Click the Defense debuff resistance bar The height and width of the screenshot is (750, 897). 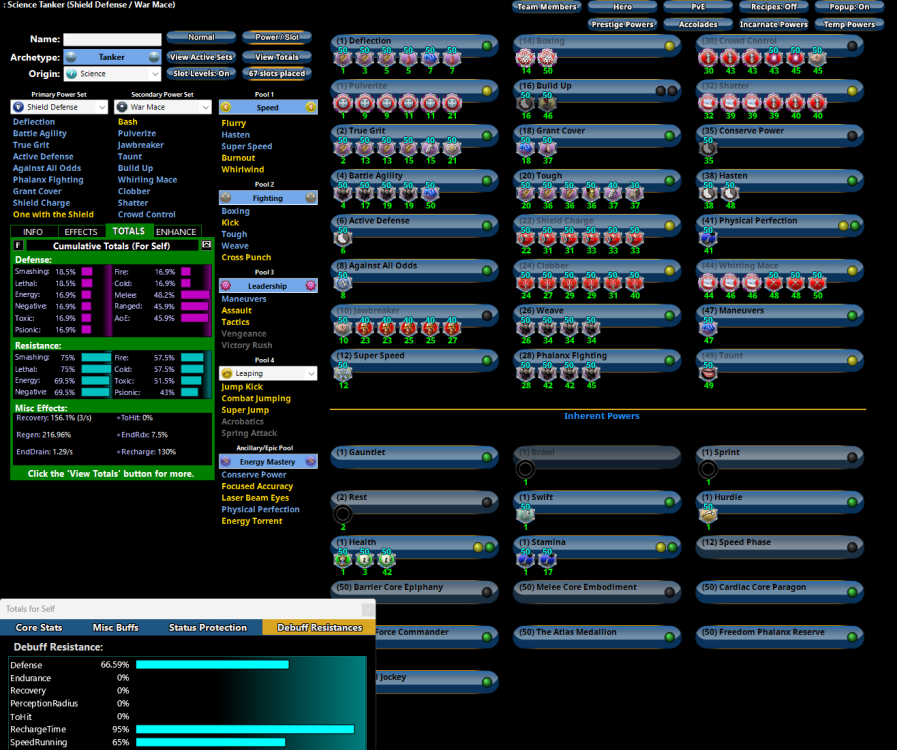212,664
